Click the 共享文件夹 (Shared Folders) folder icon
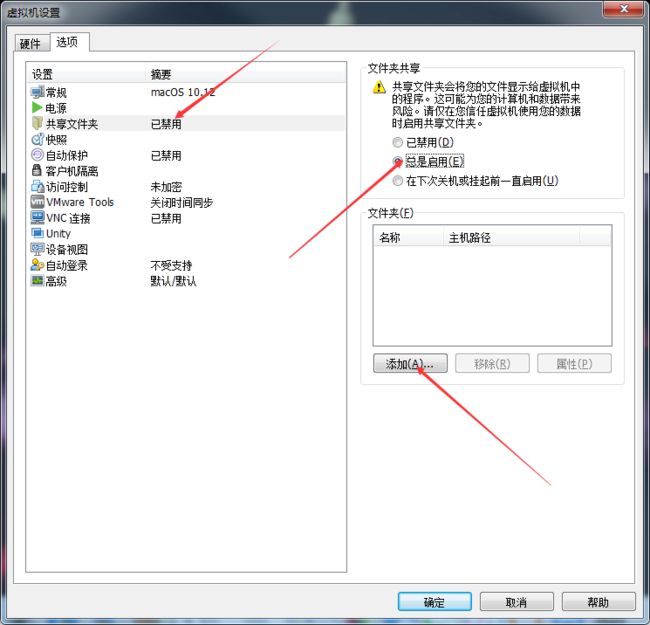Image resolution: width=650 pixels, height=625 pixels. 37,123
